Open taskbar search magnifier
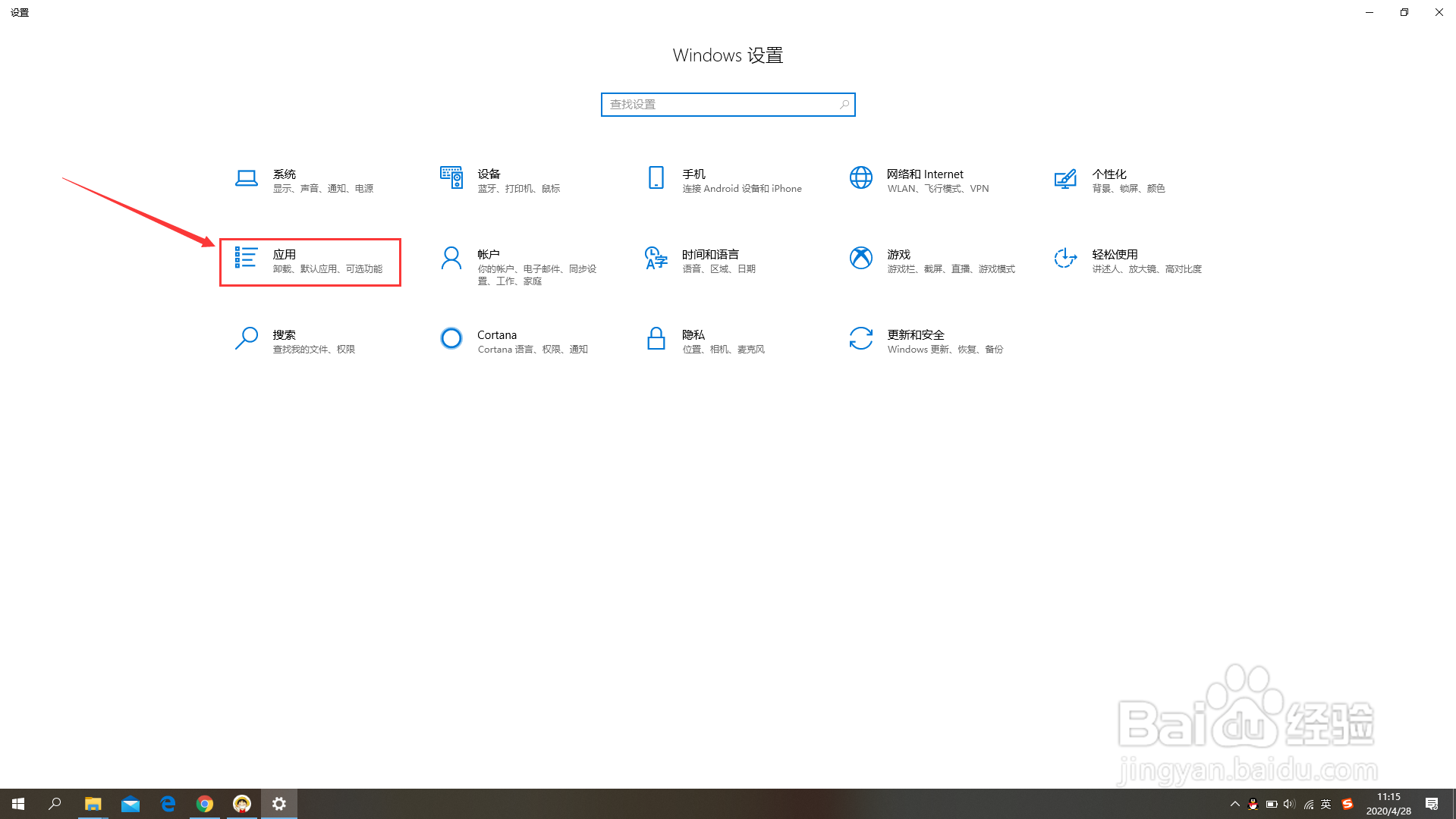The image size is (1456, 819). coord(55,804)
